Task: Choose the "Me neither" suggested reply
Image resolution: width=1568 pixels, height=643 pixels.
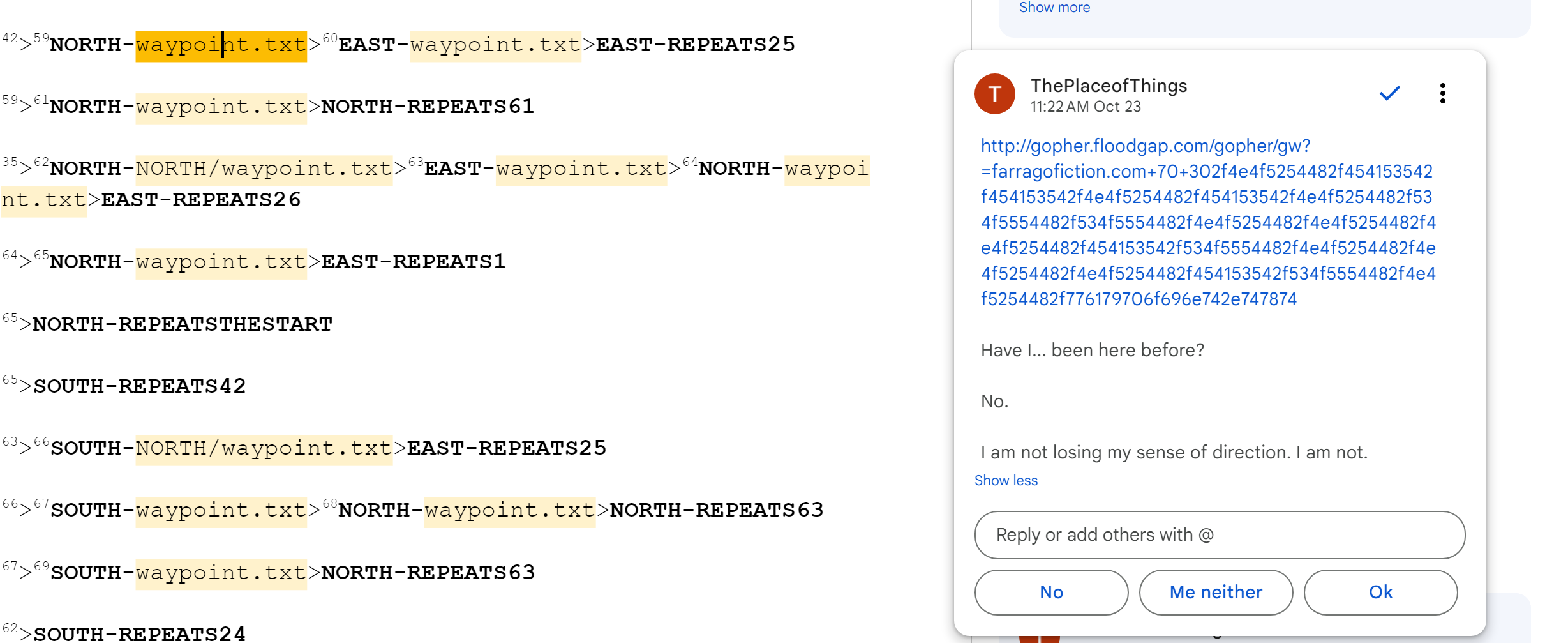Action: [1216, 592]
